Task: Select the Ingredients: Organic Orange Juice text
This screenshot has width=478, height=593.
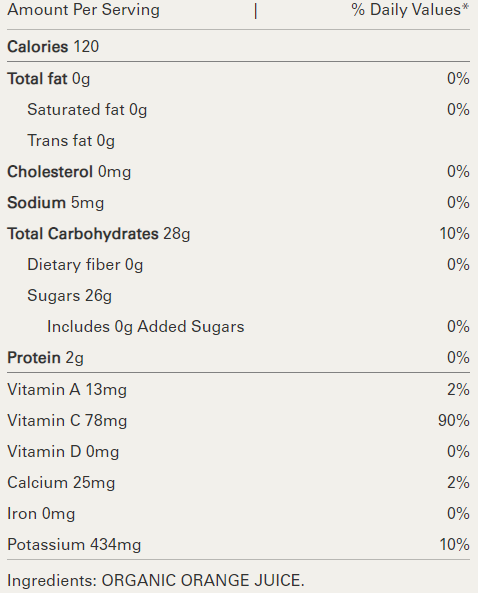Action: [x=156, y=581]
